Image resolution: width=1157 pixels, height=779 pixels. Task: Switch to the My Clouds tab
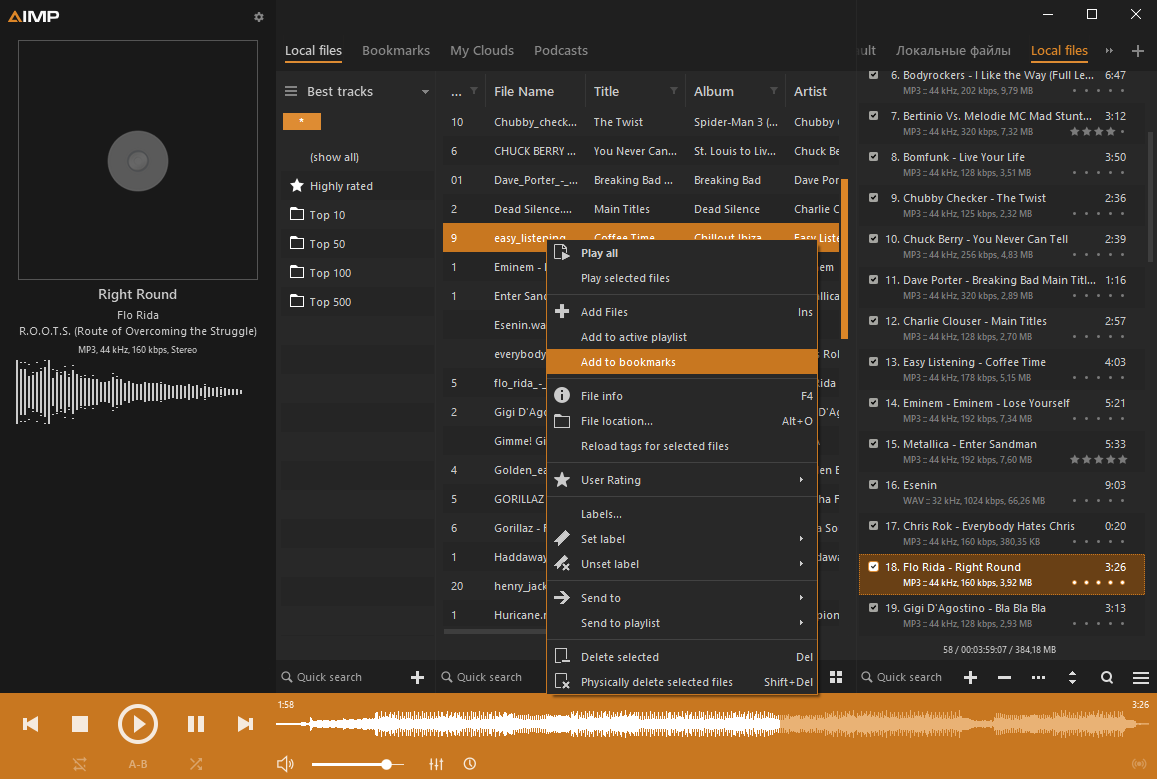[482, 50]
